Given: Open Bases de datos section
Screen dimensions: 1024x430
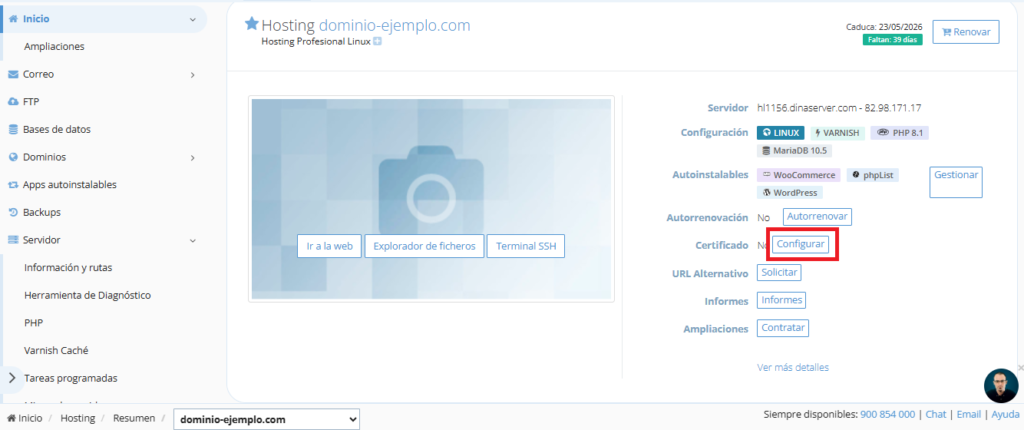Looking at the screenshot, I should point(57,129).
